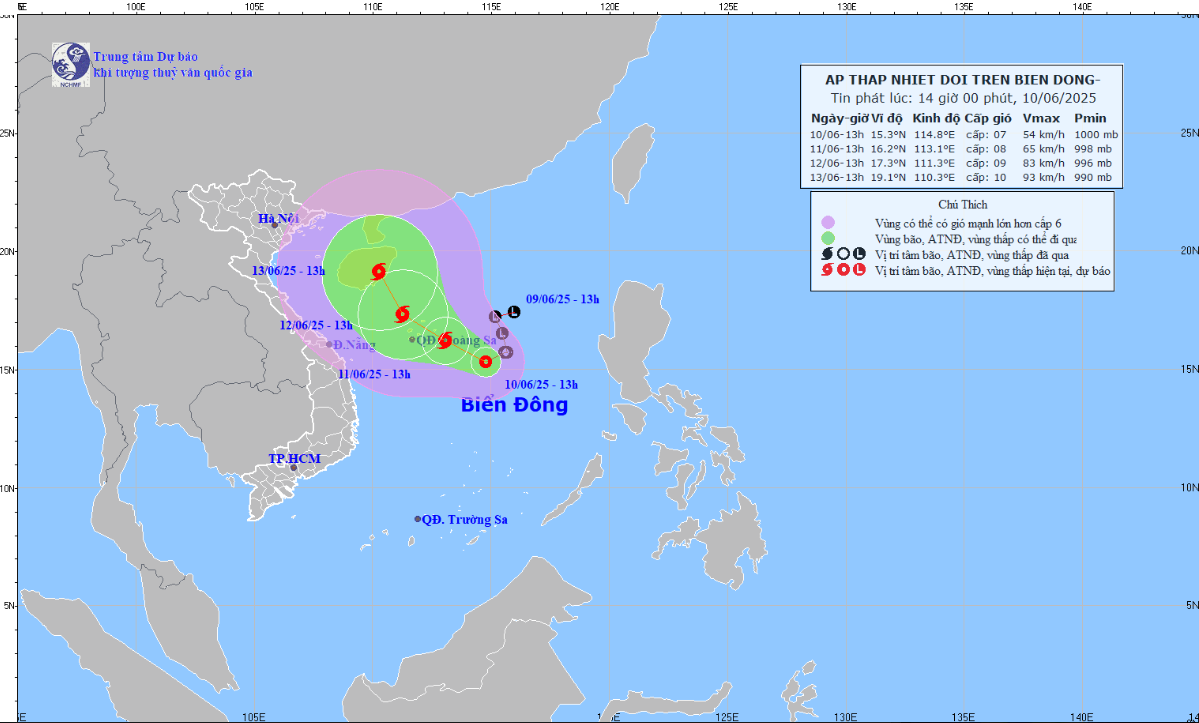This screenshot has height=723, width=1199.
Task: Click the red O symbol in the legend
Action: tap(843, 270)
